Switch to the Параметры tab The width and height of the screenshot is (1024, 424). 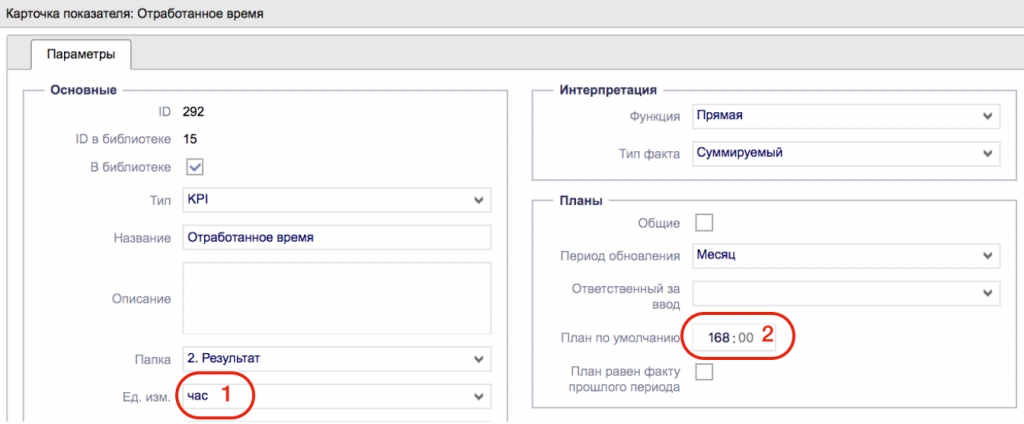pos(81,54)
